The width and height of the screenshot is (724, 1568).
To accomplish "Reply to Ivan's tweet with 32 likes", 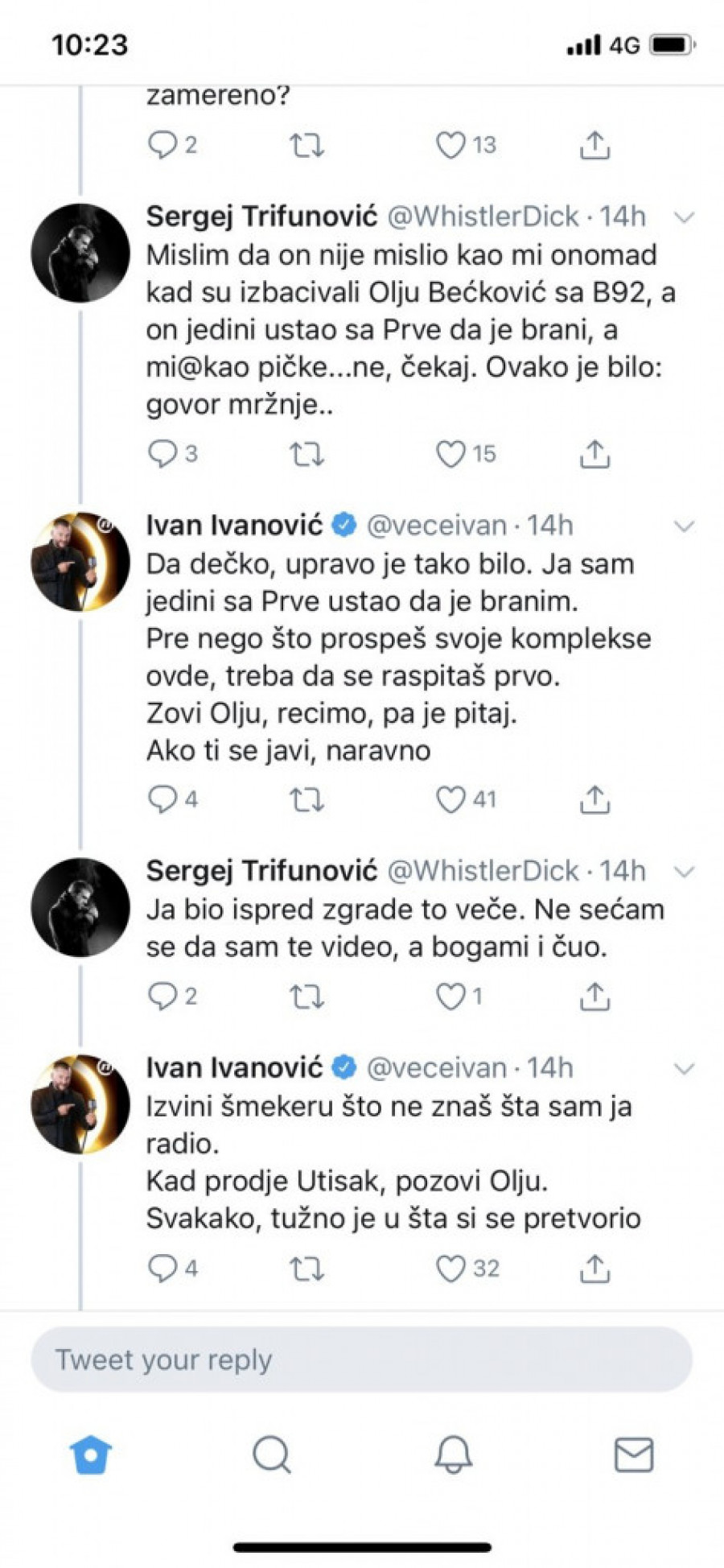I will coord(162,1269).
